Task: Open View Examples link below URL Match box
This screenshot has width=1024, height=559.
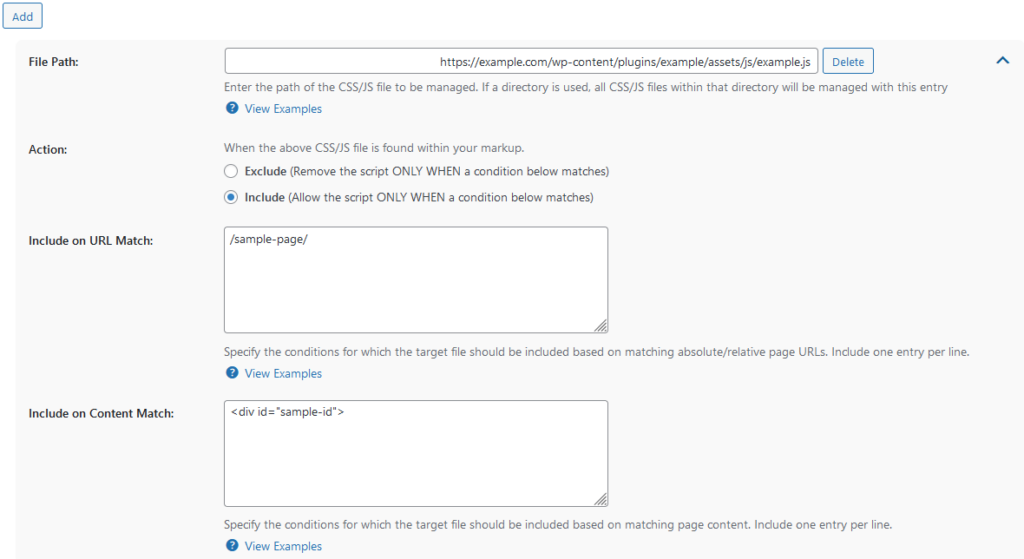Action: [x=283, y=373]
